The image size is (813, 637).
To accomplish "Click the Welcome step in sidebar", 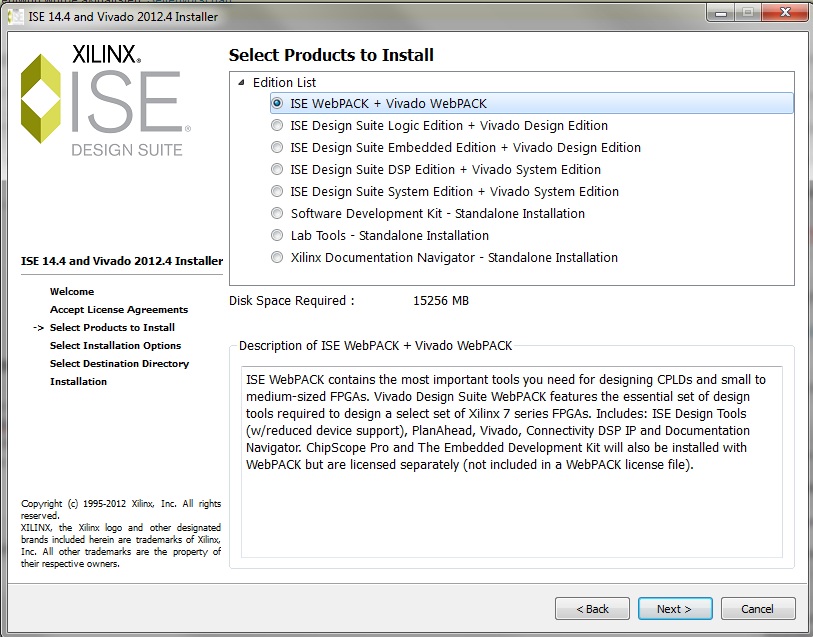I will pos(72,291).
